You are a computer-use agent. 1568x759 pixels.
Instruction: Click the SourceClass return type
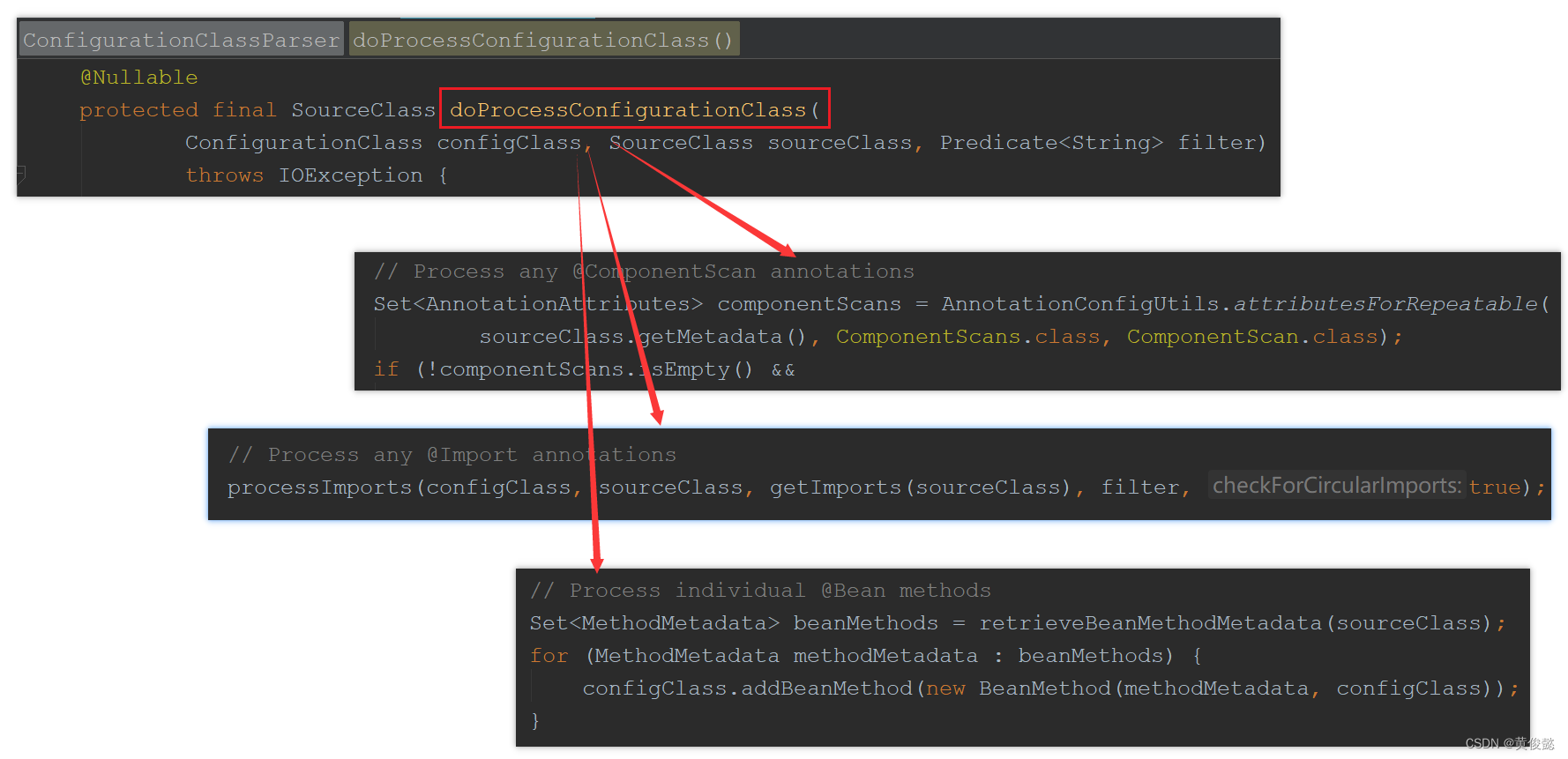click(363, 110)
